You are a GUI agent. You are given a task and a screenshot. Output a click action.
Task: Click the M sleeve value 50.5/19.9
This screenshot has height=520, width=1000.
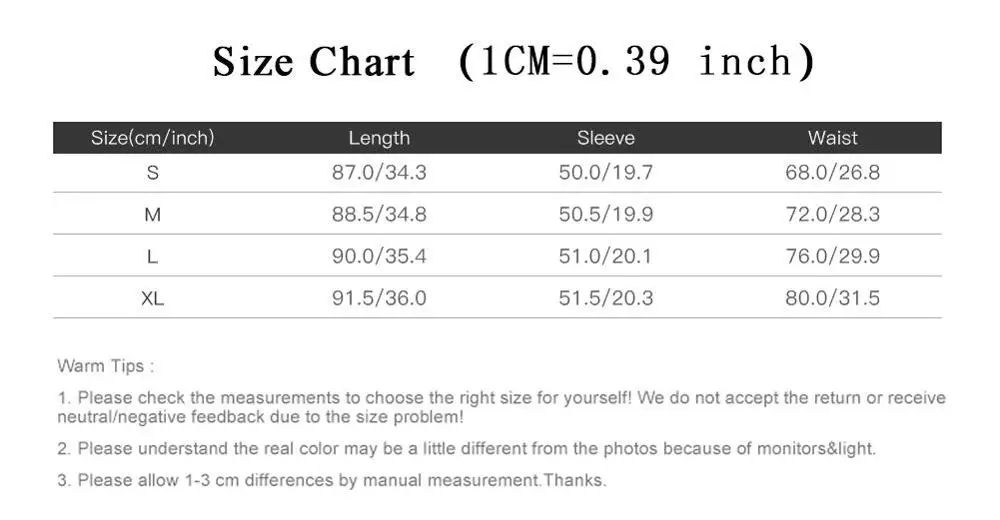point(605,214)
